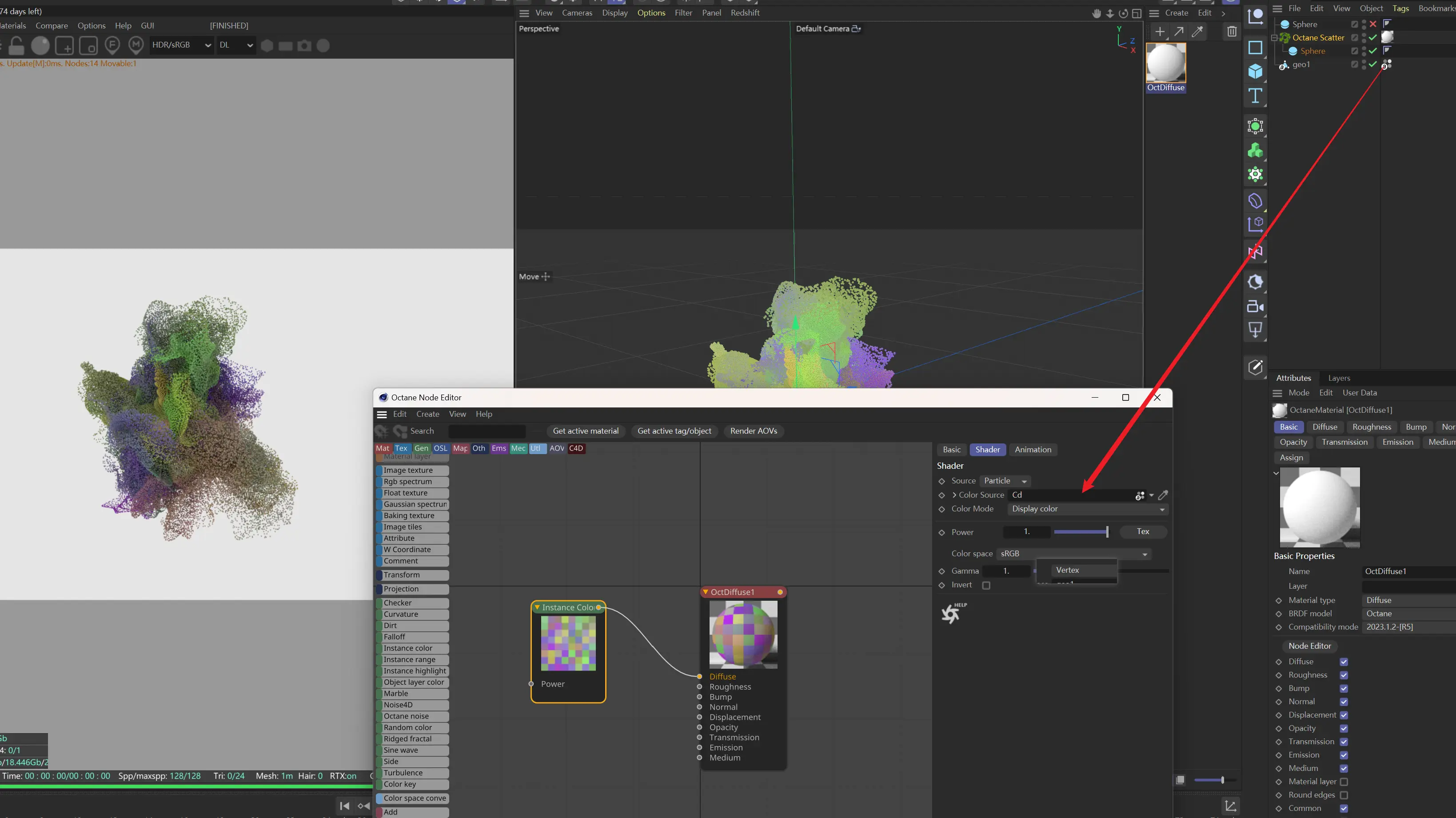Click the go-to-start playback icon
The width and height of the screenshot is (1456, 818).
(345, 806)
